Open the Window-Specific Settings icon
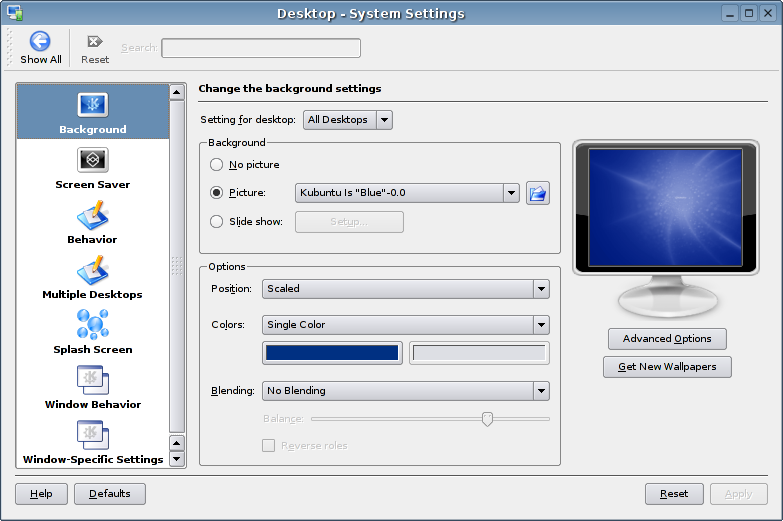 [93, 435]
